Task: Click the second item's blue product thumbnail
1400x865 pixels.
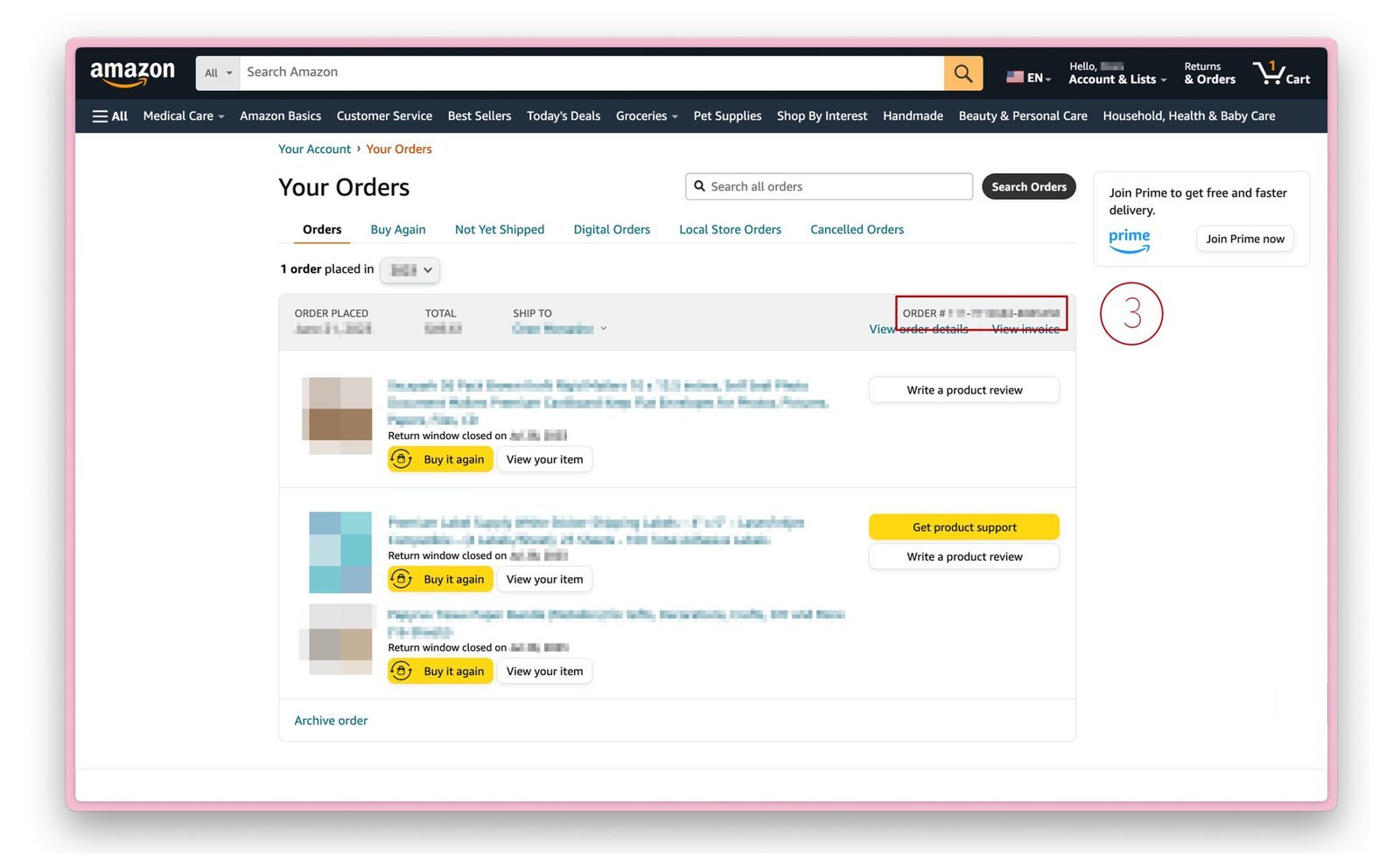Action: pos(340,553)
